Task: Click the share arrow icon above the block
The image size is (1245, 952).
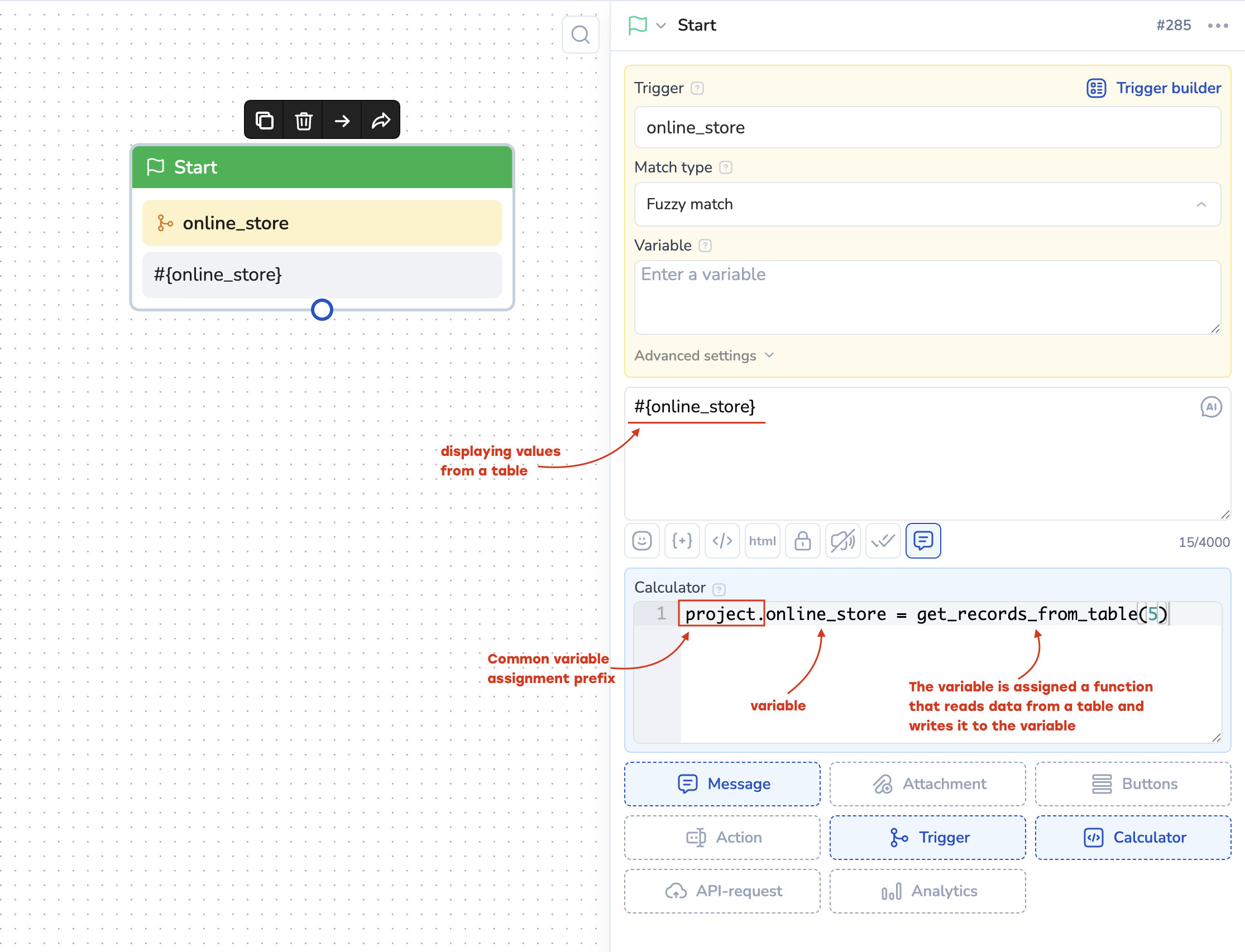Action: [380, 120]
